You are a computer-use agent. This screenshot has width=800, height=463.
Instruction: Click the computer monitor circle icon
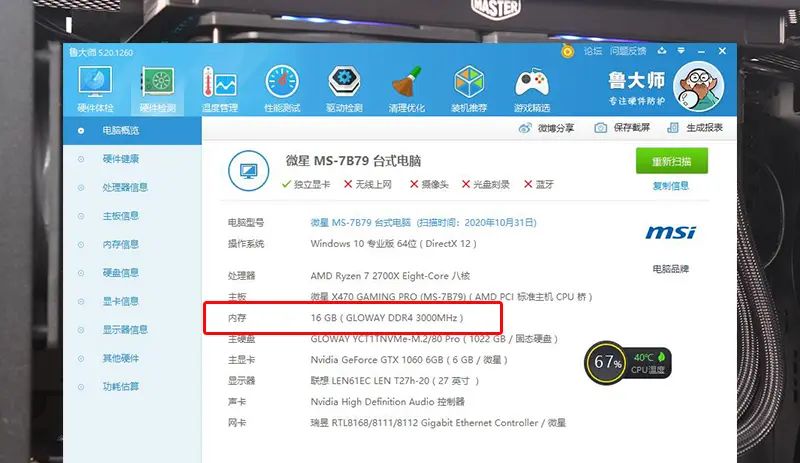pos(248,170)
